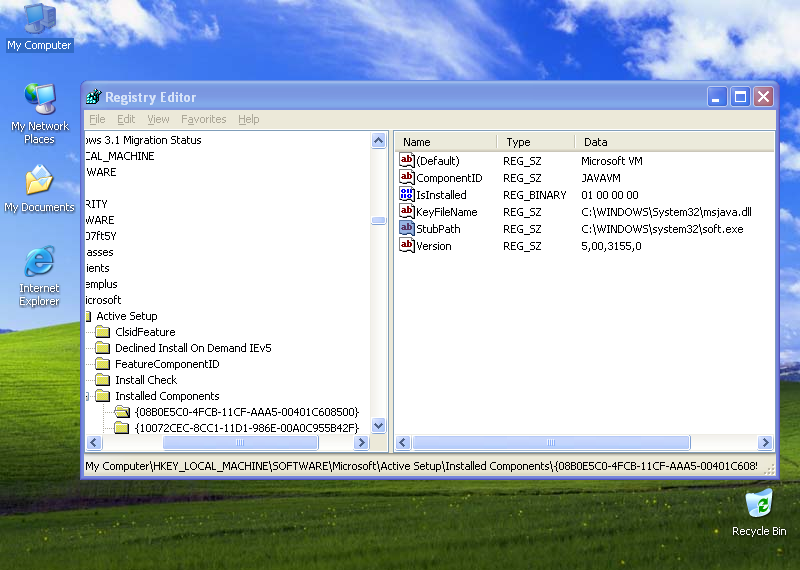Screen dimensions: 800x570
Task: Collapse the Installed Components tree node
Action: 87,396
